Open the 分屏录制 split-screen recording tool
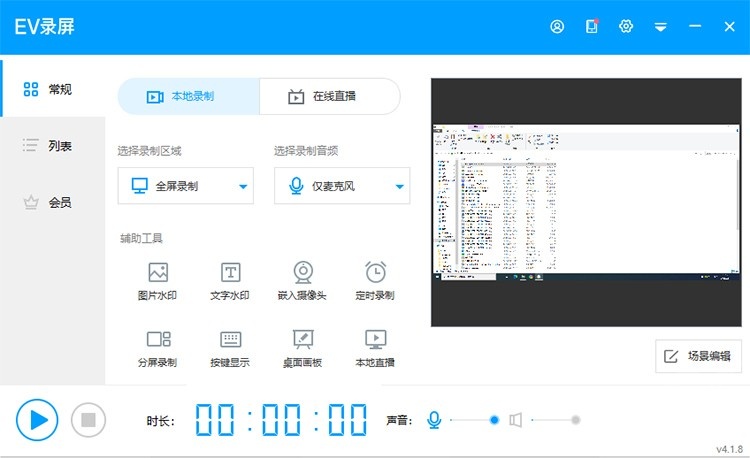 [x=157, y=349]
